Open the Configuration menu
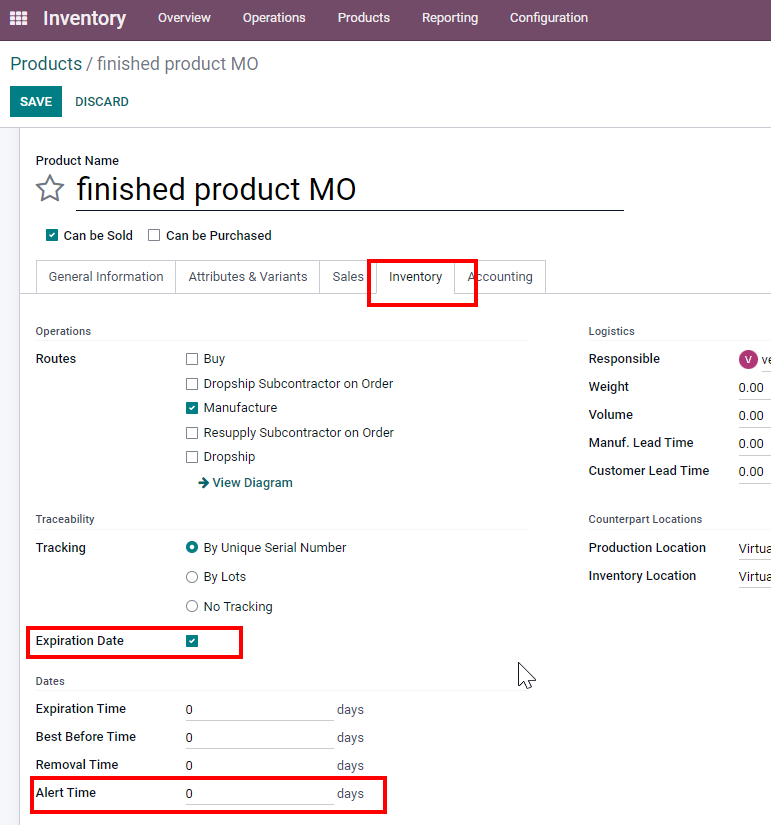The width and height of the screenshot is (771, 825). coord(548,18)
